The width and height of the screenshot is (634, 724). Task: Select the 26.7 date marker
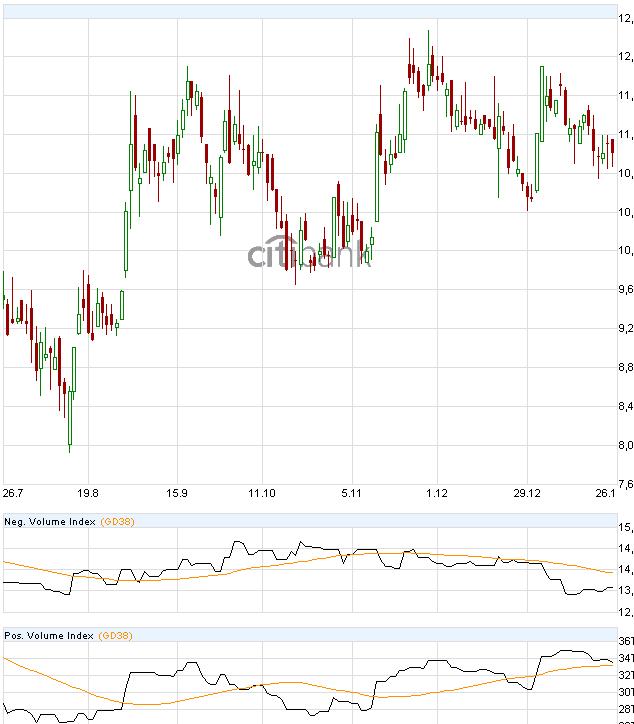pos(14,493)
